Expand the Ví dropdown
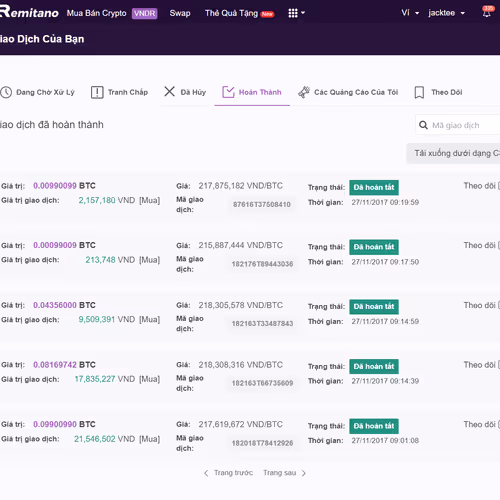500x500 pixels. 410,13
